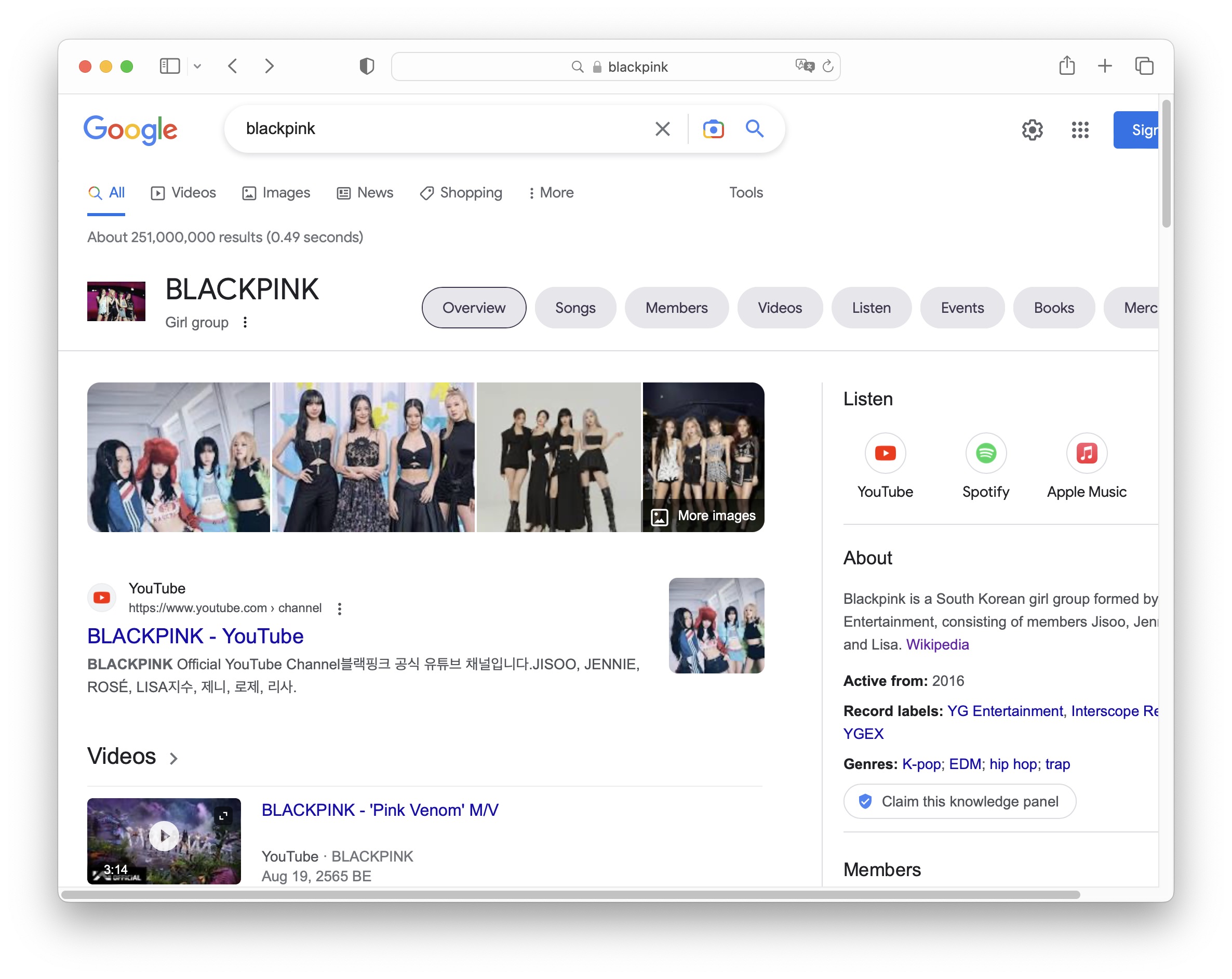Clear the search box with X icon

(x=662, y=129)
